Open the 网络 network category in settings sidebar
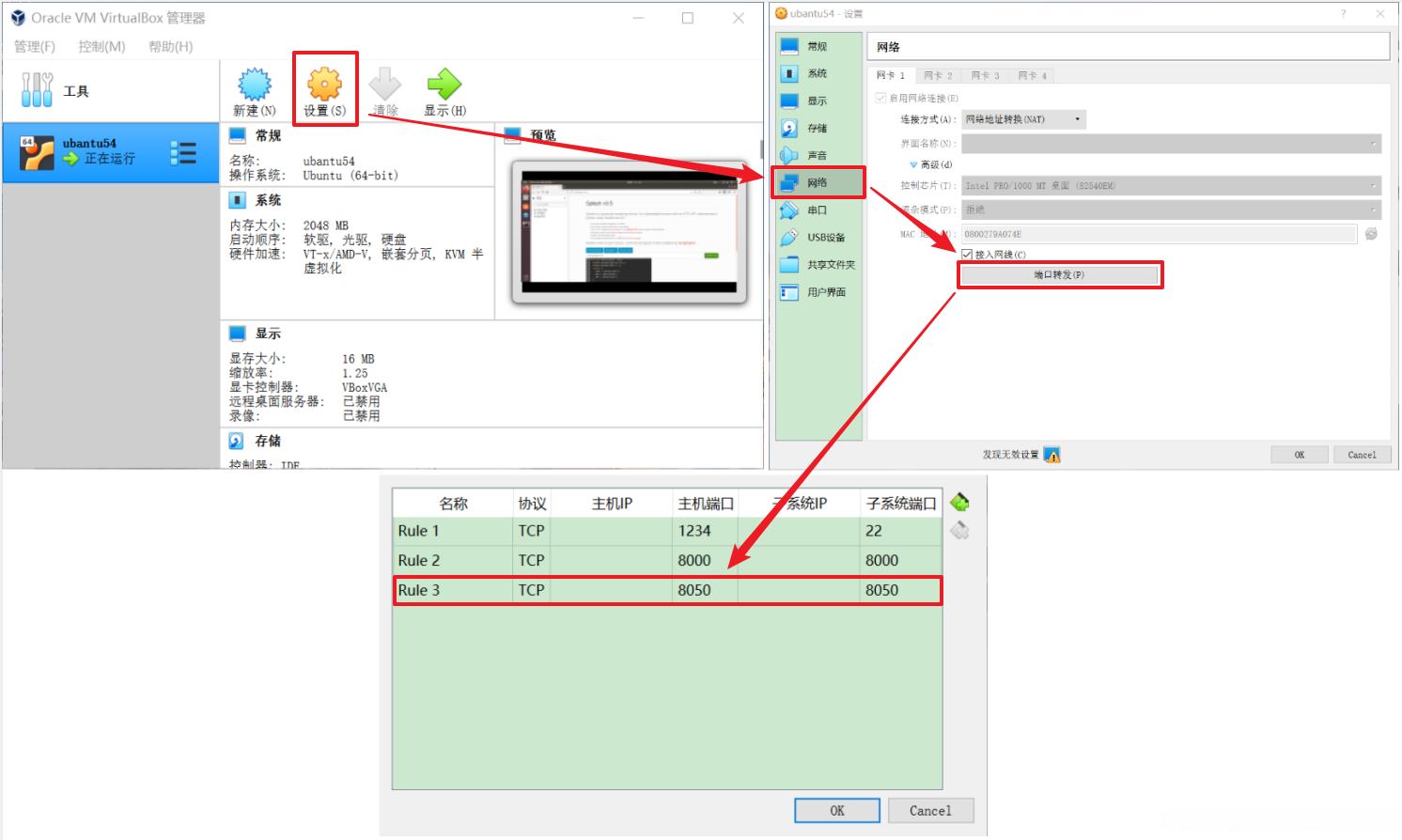The image size is (1402, 840). click(x=818, y=182)
